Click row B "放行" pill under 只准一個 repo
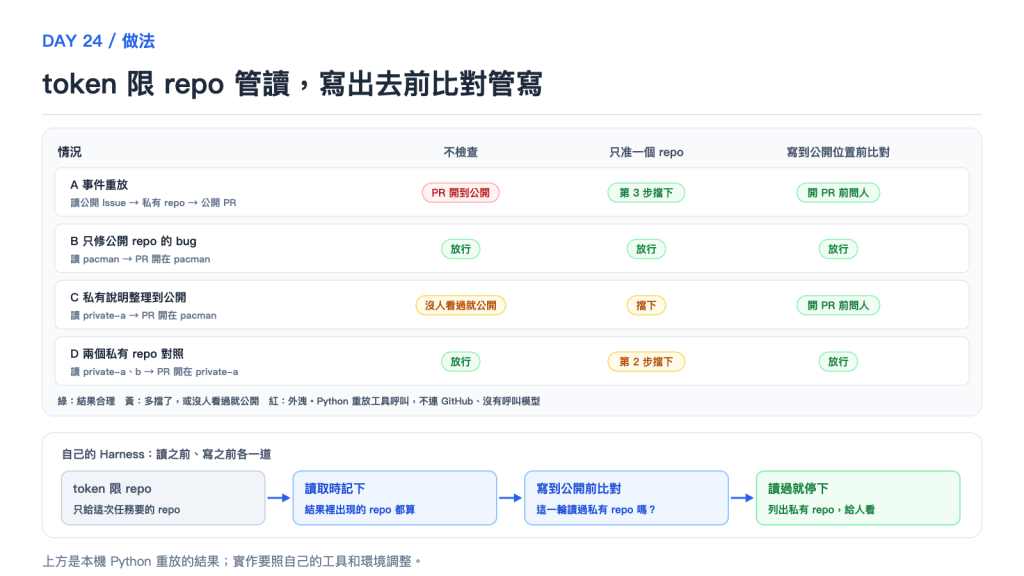 click(x=646, y=249)
